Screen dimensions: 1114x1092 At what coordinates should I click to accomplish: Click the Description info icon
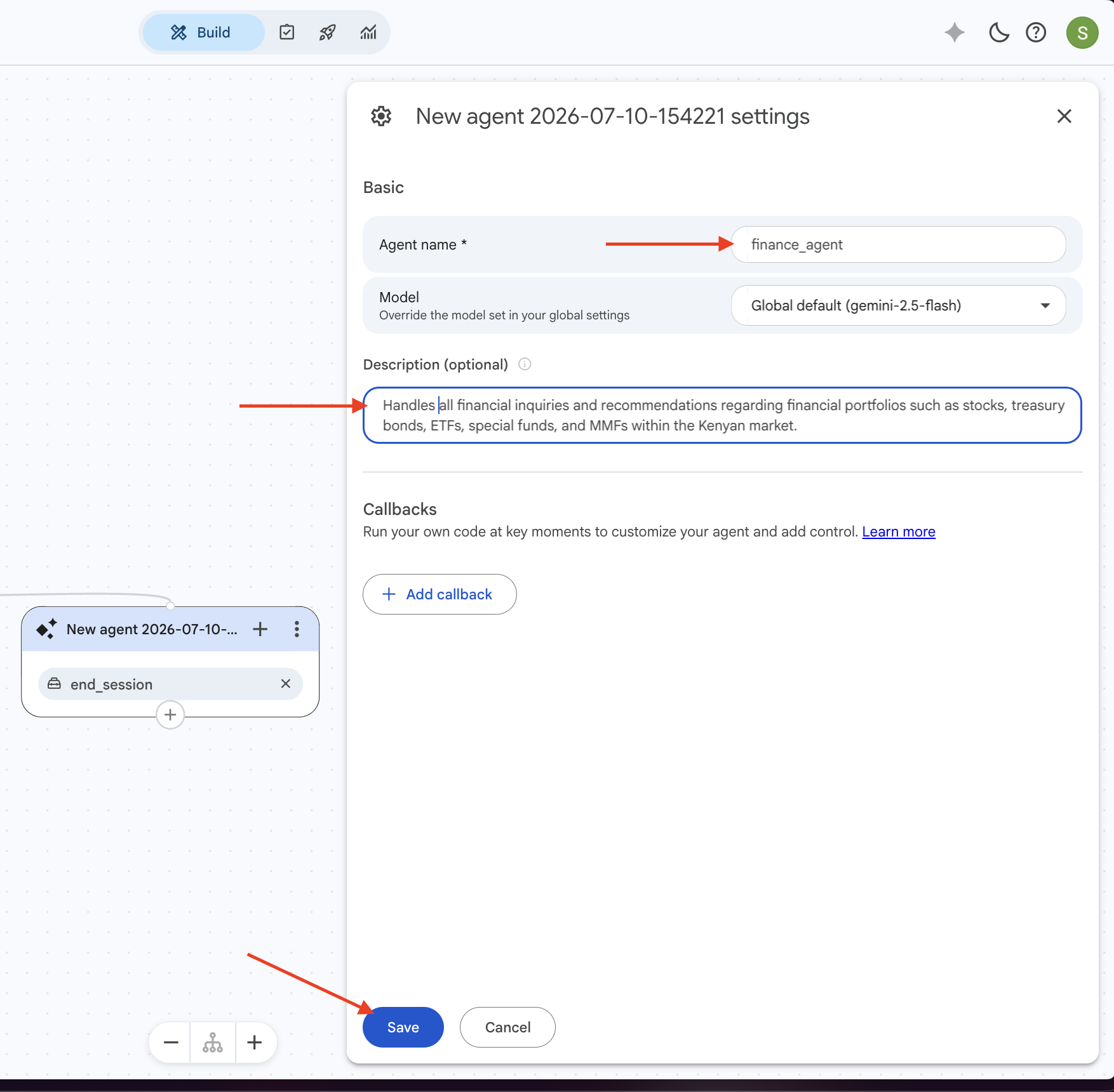(x=525, y=364)
